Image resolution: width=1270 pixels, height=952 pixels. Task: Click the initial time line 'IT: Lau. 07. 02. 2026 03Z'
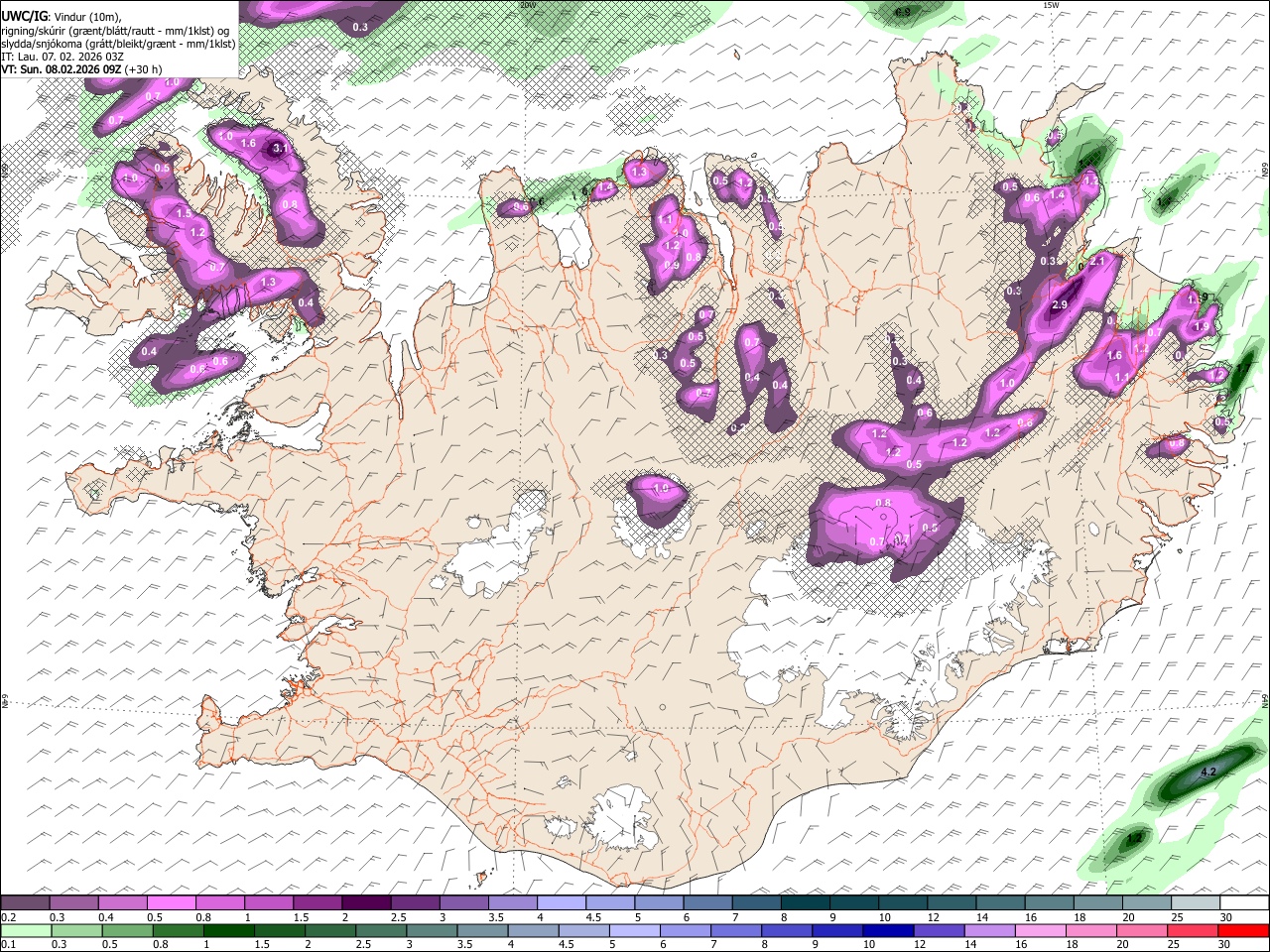pyautogui.click(x=63, y=57)
